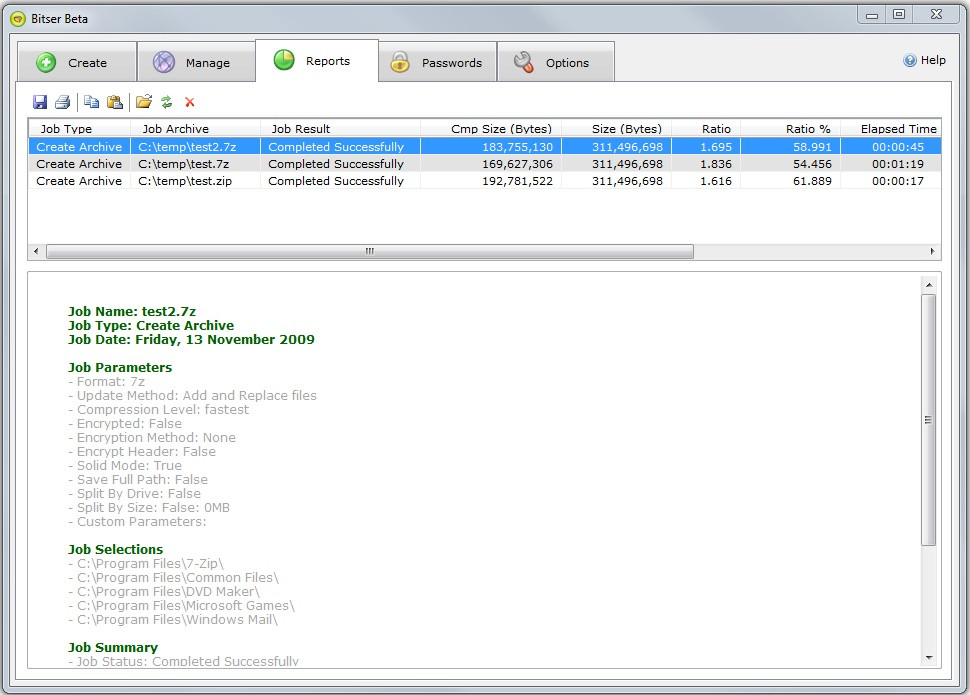This screenshot has height=695, width=970.
Task: Click the red X delete icon
Action: 190,102
